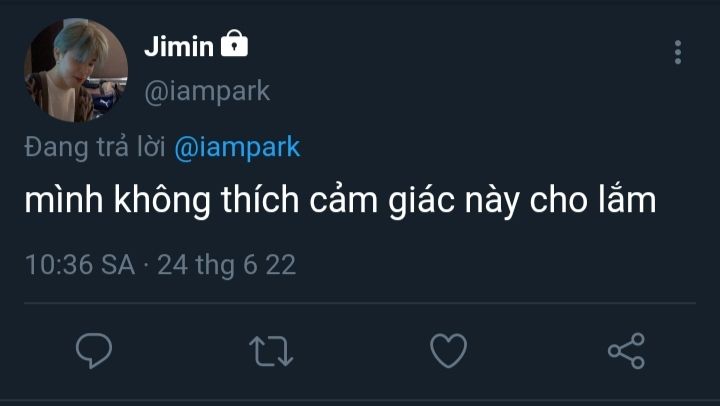This screenshot has height=406, width=720.
Task: Retweet this post with the arrows icon
Action: [x=270, y=350]
